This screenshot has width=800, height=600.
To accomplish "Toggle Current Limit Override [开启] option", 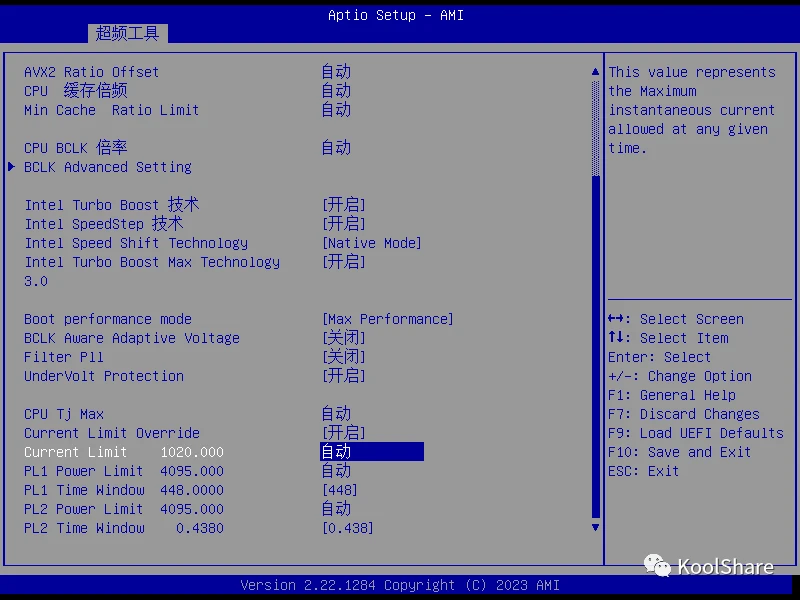I will [344, 433].
